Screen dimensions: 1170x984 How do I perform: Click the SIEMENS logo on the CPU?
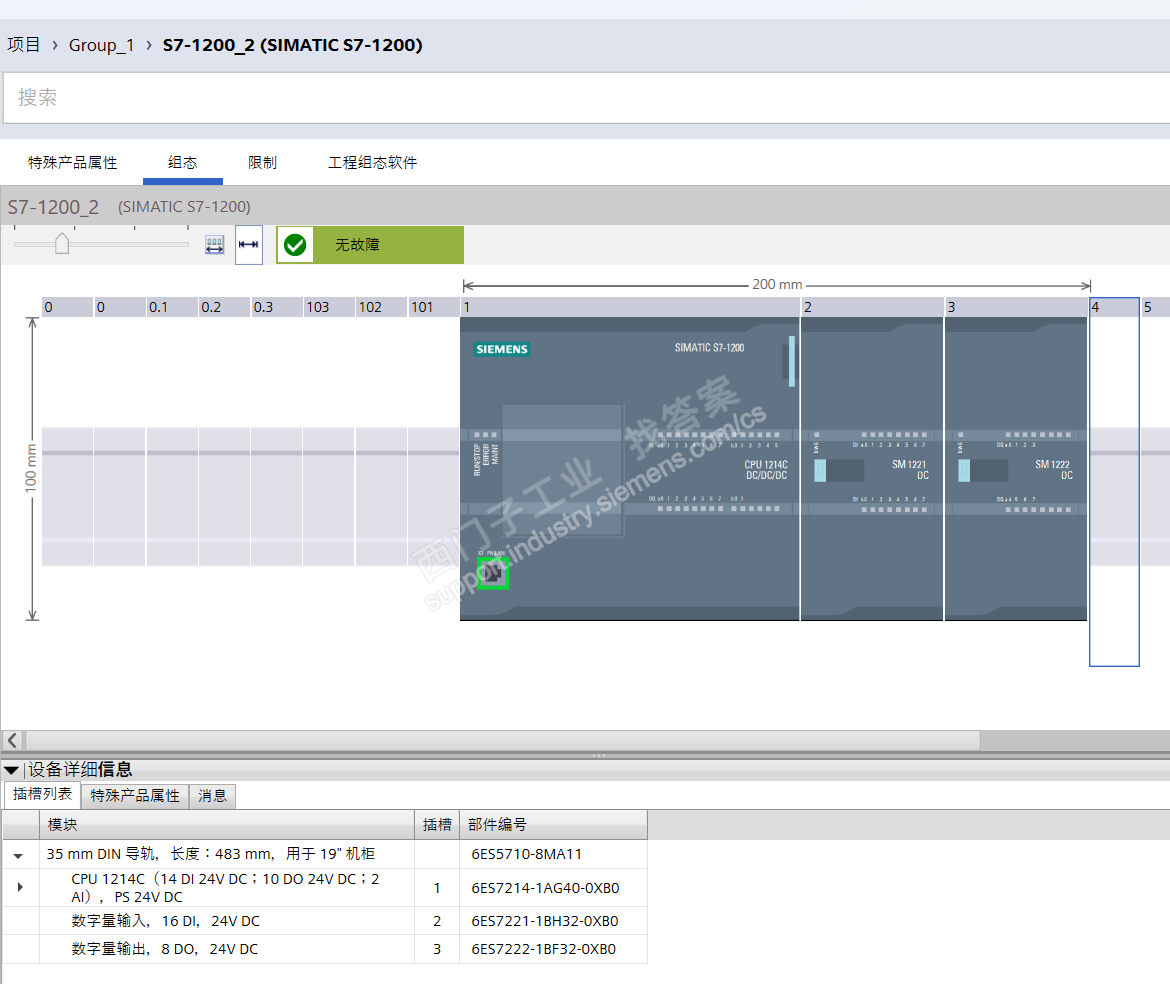point(502,349)
